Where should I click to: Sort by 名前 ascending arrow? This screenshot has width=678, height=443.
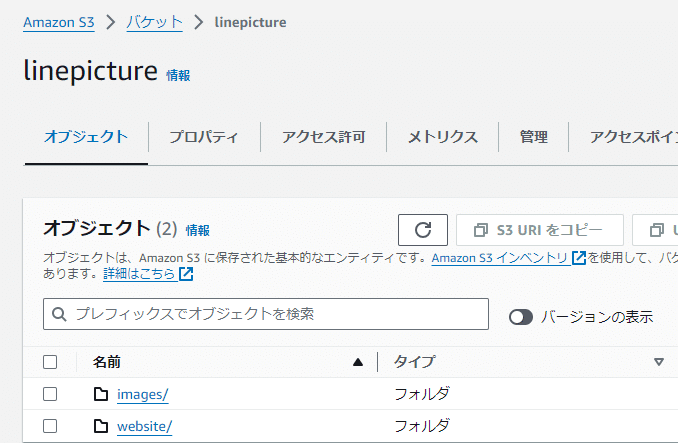[358, 362]
